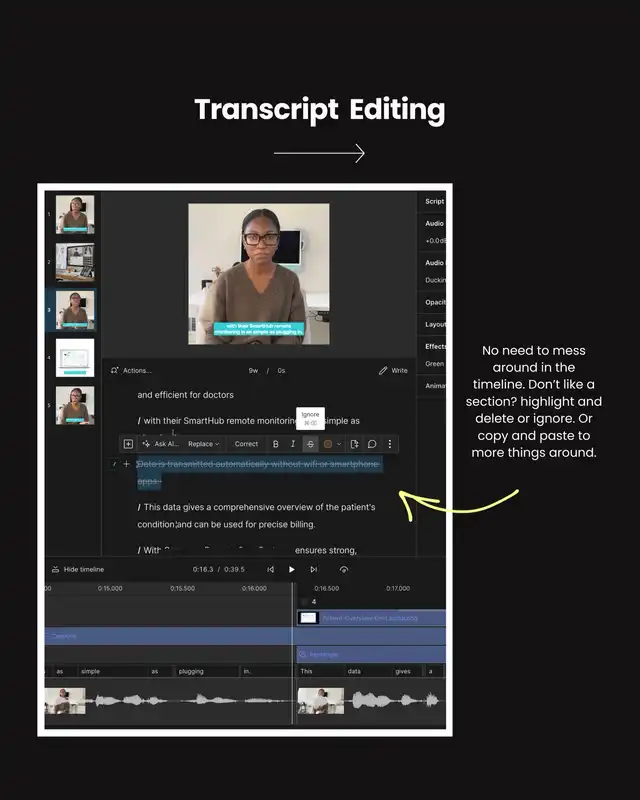Image resolution: width=640 pixels, height=800 pixels.
Task: Click the Ask AI button
Action: pyautogui.click(x=160, y=444)
